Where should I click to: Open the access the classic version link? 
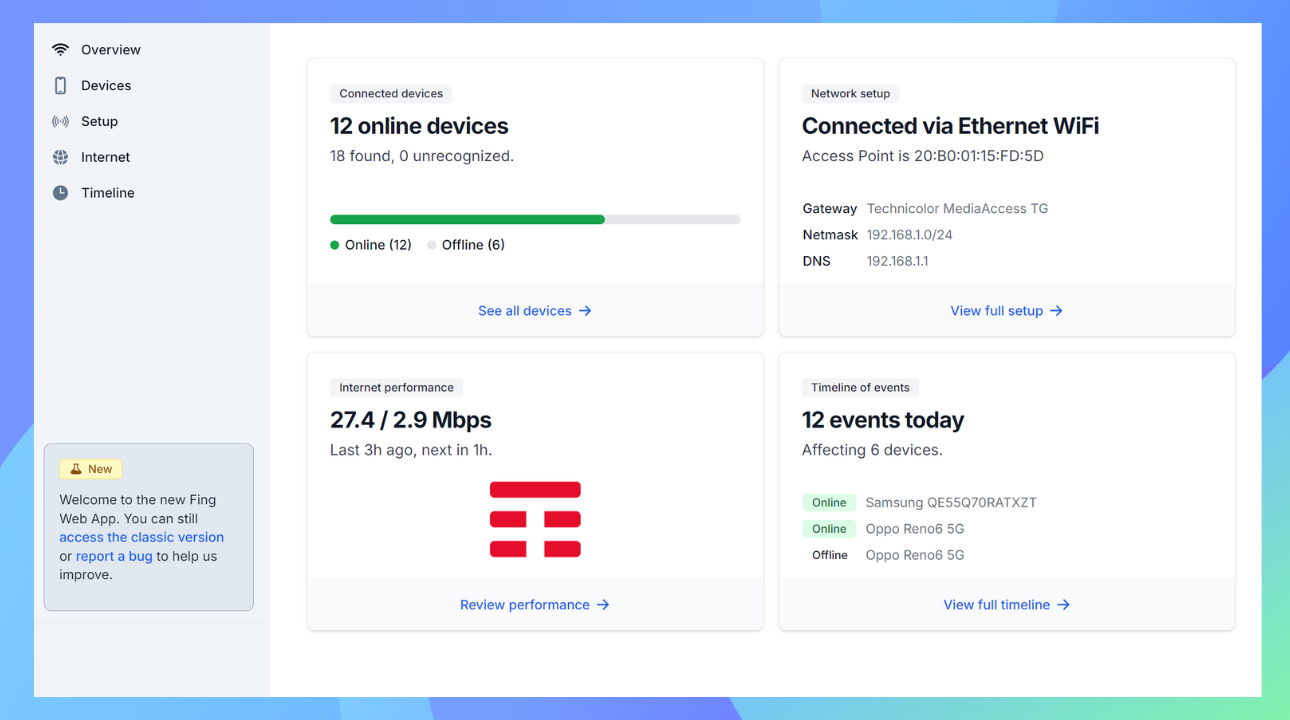point(141,537)
